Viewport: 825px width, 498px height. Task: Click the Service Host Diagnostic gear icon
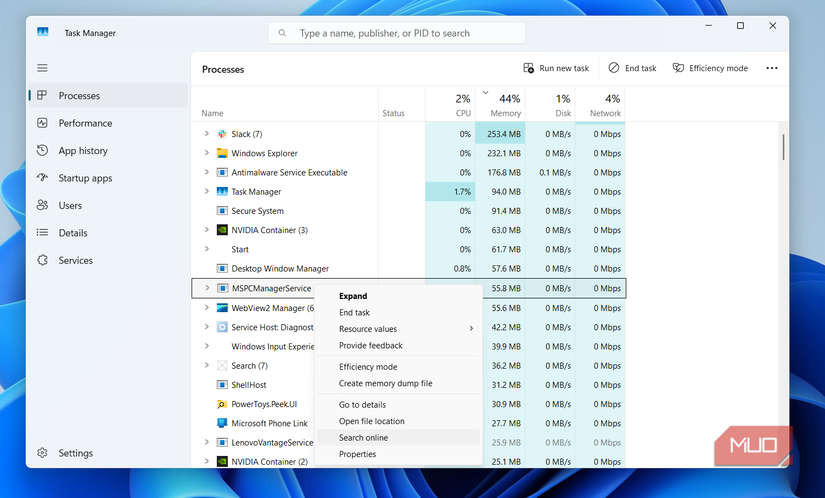[x=222, y=327]
